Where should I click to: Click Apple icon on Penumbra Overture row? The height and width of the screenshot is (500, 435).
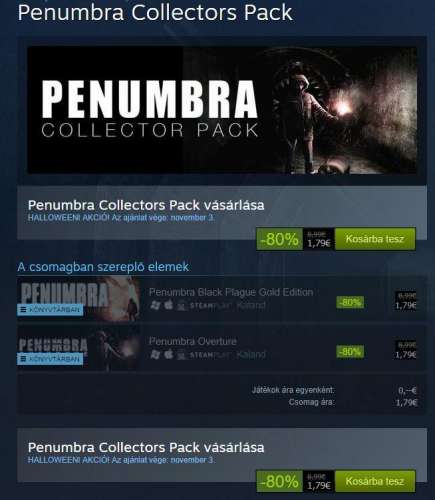[x=168, y=354]
